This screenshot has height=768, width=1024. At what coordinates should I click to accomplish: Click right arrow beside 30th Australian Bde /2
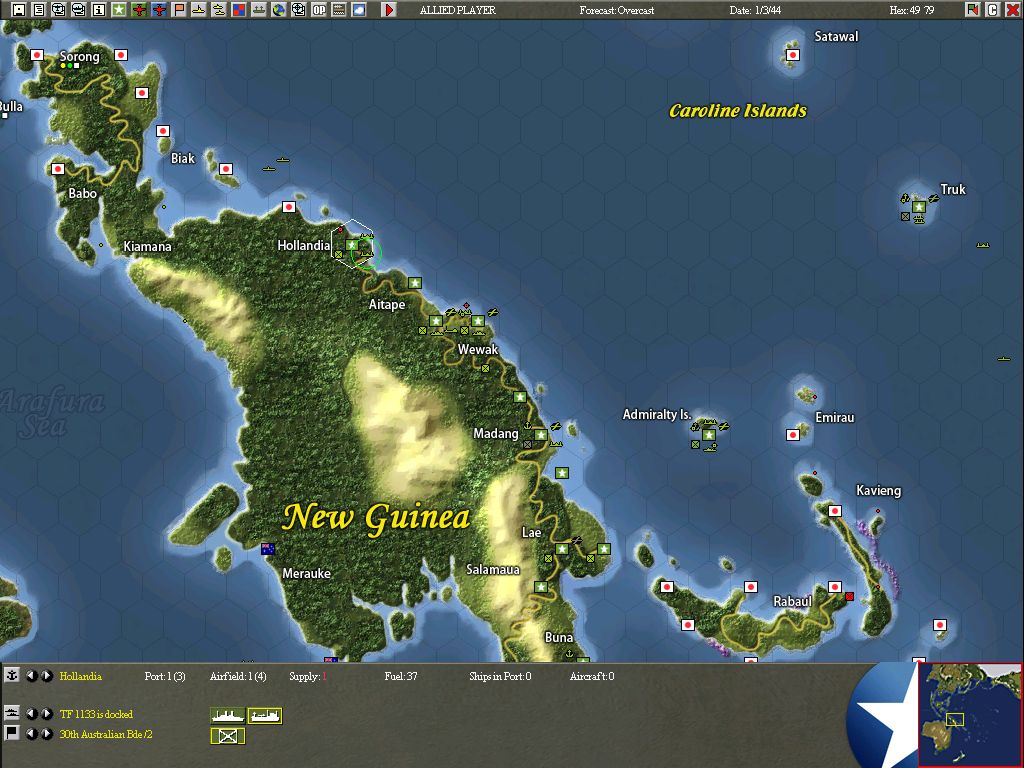pos(46,734)
